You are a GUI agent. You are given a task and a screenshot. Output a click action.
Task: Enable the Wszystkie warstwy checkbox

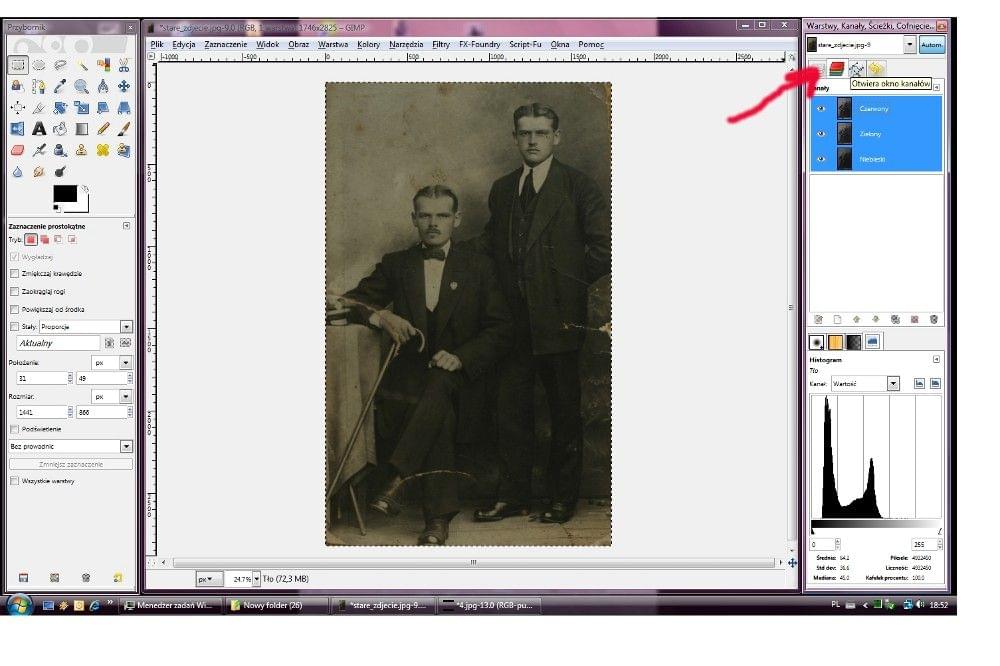click(15, 480)
